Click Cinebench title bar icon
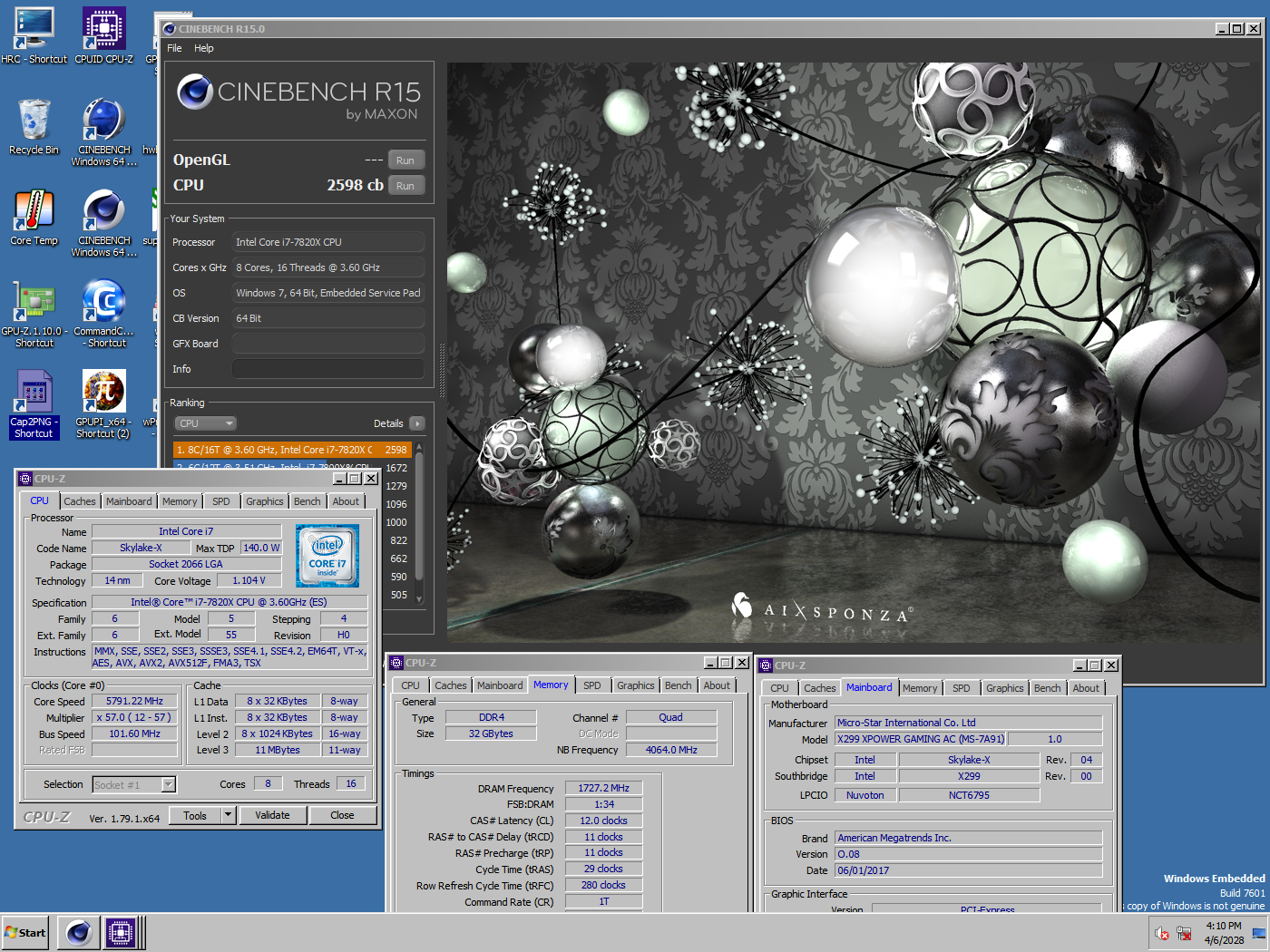Screen dimensions: 1270x952 [x=169, y=29]
